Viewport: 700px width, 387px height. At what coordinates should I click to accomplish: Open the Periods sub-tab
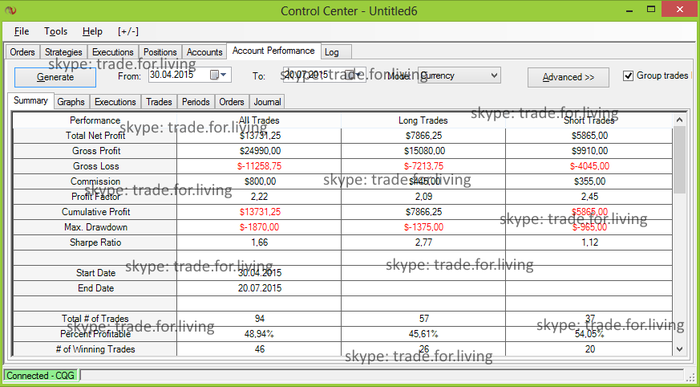pyautogui.click(x=196, y=102)
